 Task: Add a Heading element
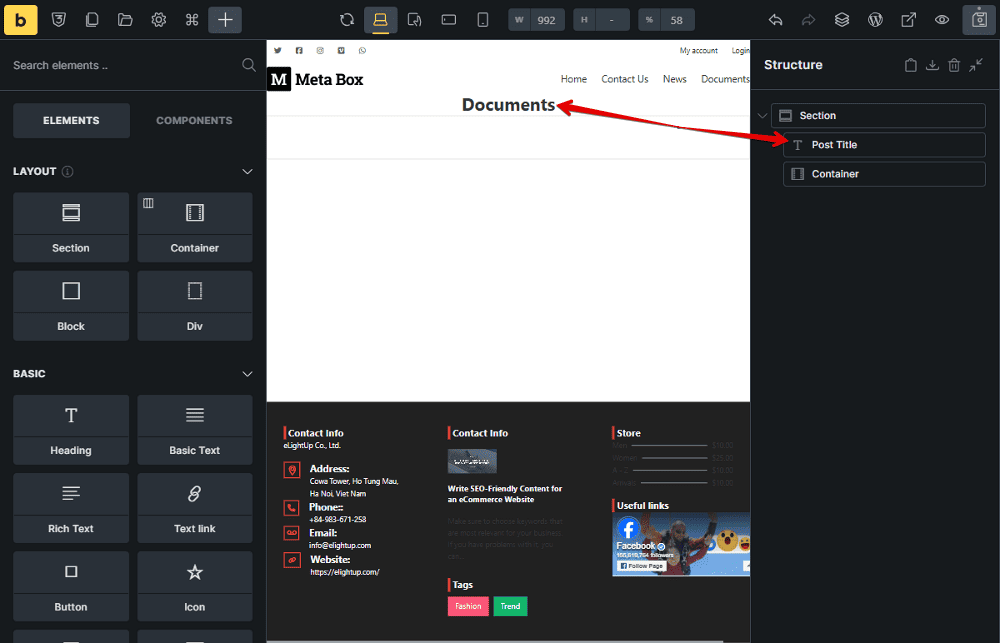tap(71, 428)
